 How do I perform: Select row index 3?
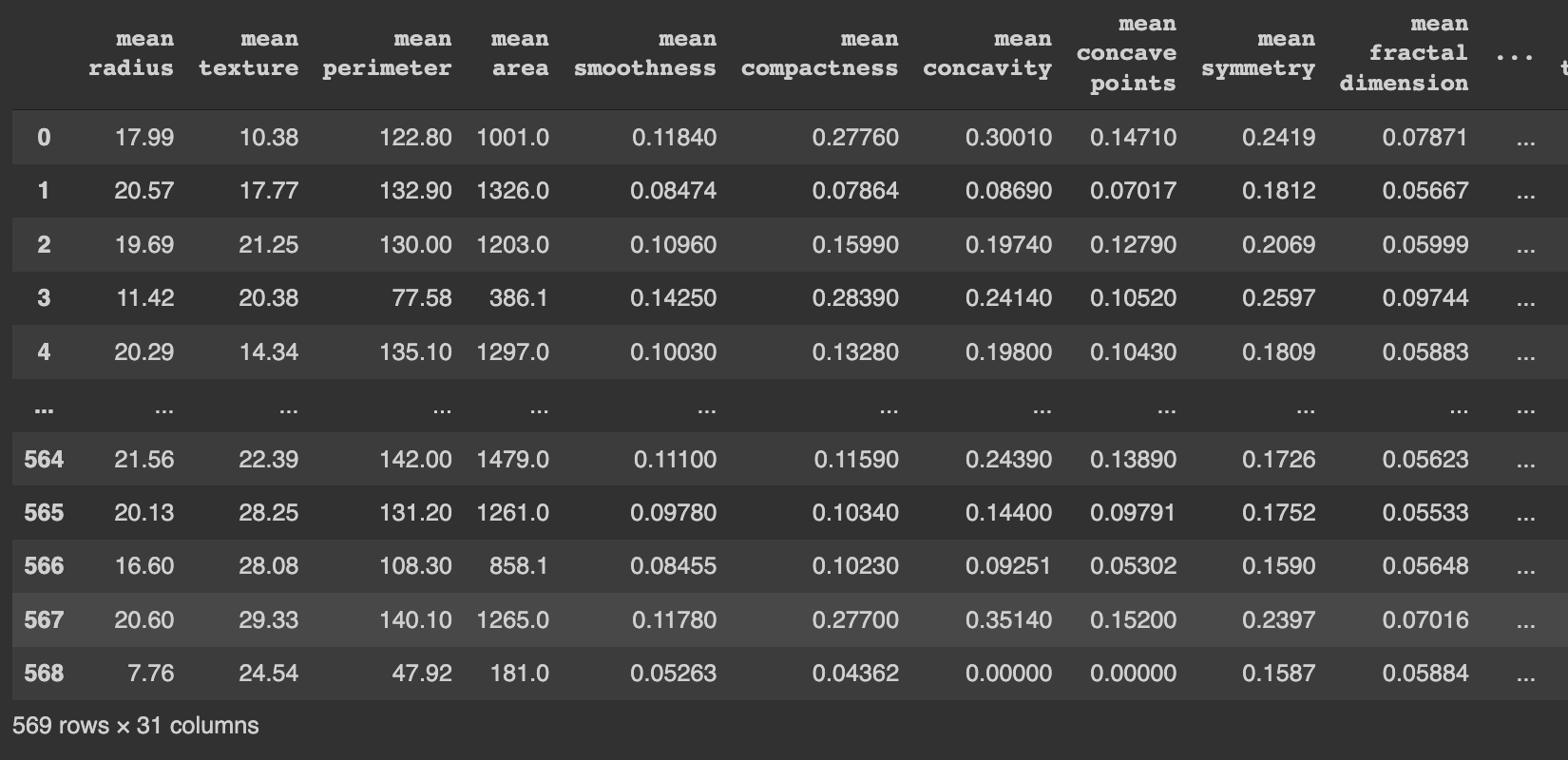(x=44, y=298)
